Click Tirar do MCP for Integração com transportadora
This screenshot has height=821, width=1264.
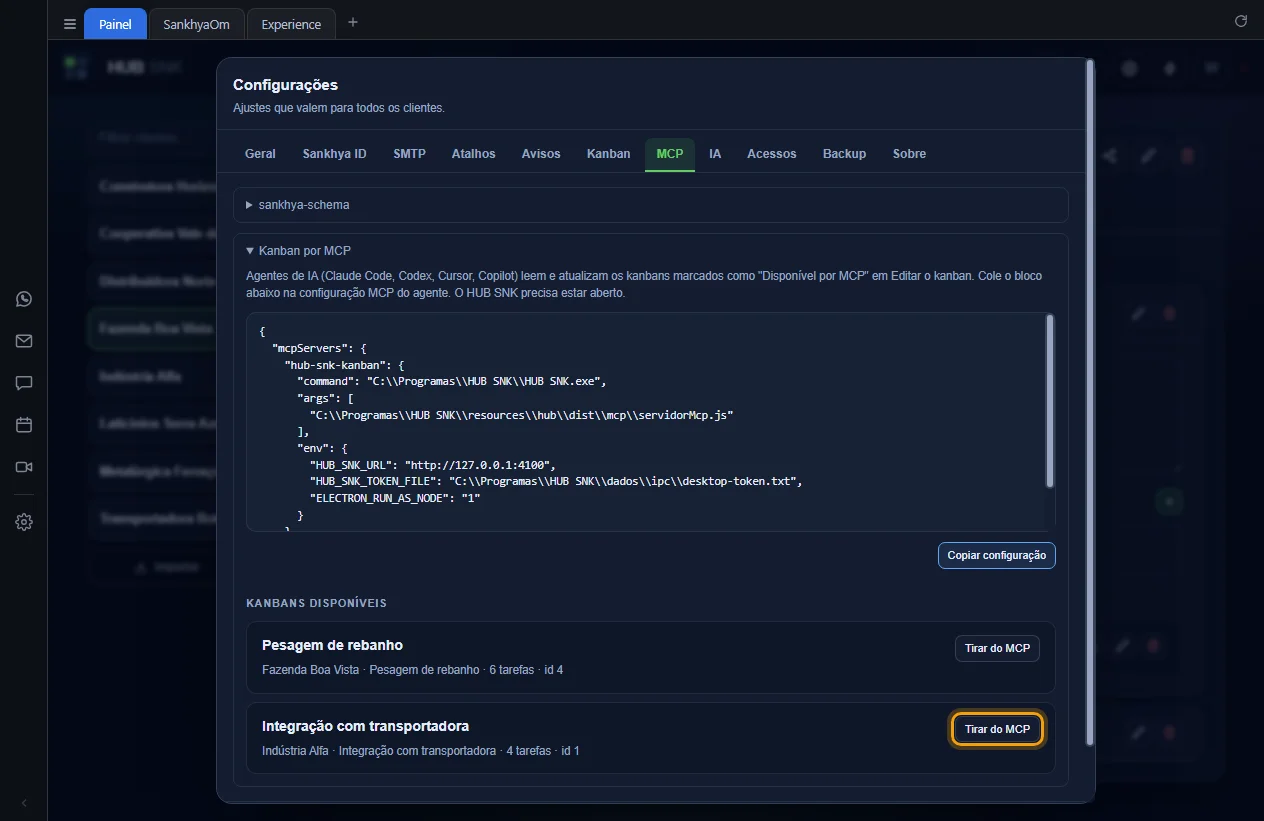(x=997, y=729)
